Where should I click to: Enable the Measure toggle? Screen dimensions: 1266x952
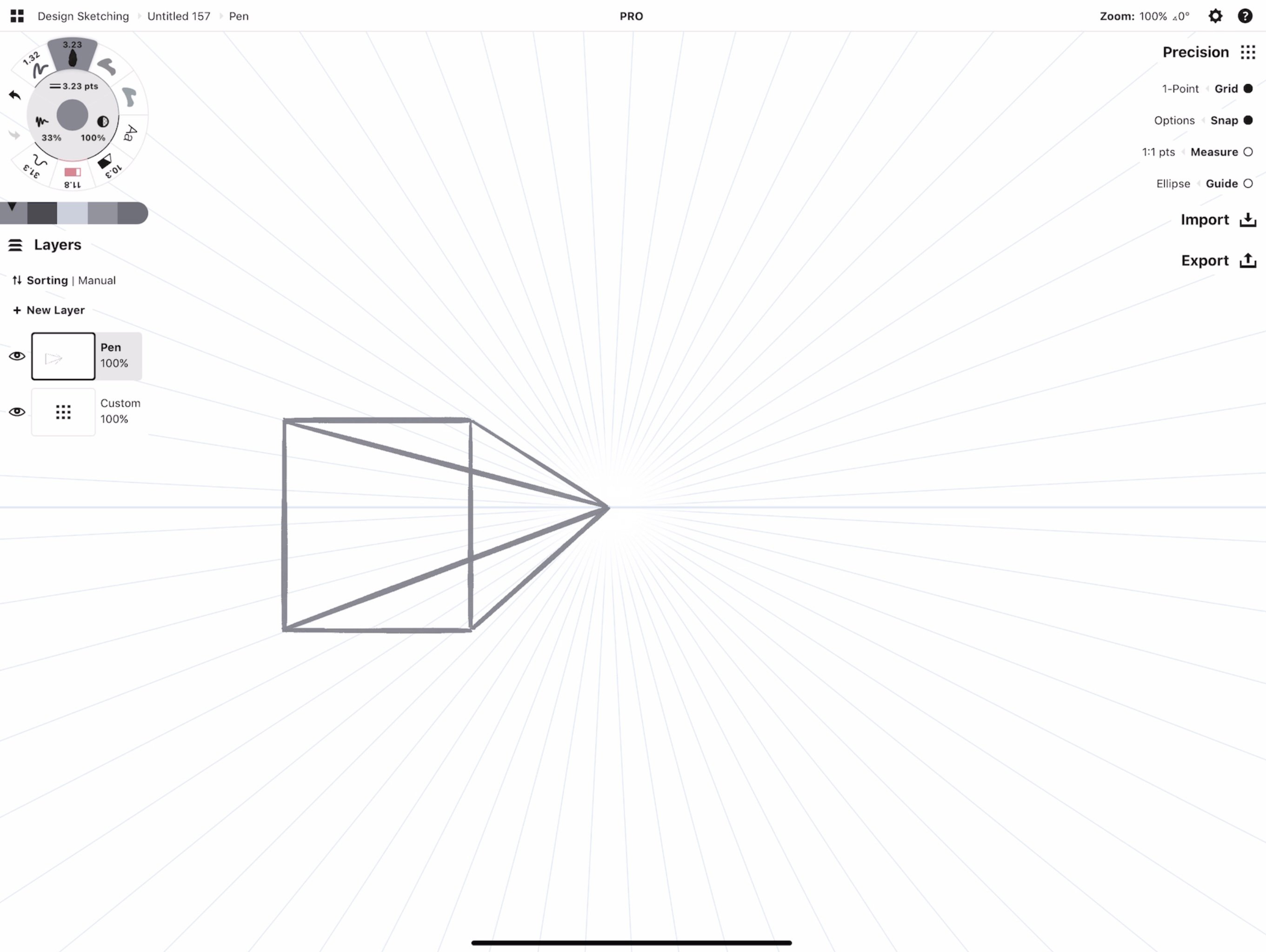[x=1248, y=151]
